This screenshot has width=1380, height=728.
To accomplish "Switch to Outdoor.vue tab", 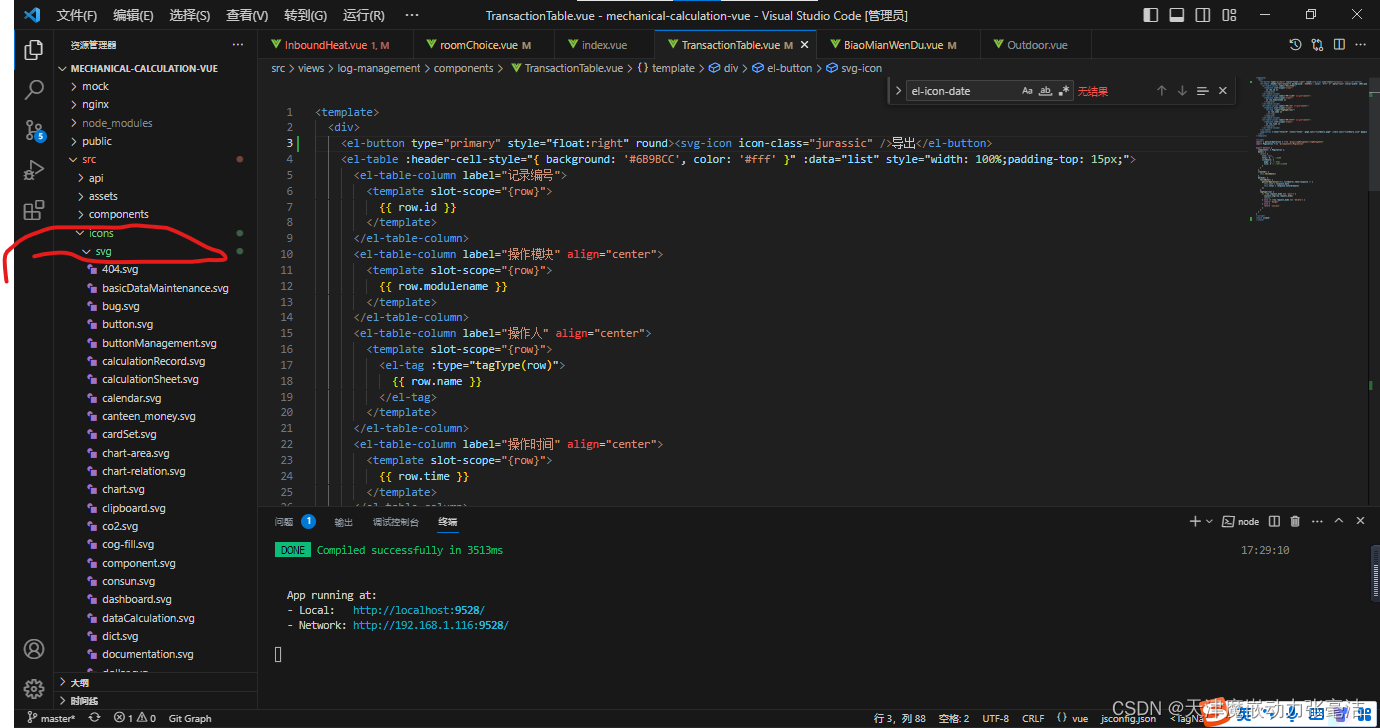I will [x=1037, y=45].
